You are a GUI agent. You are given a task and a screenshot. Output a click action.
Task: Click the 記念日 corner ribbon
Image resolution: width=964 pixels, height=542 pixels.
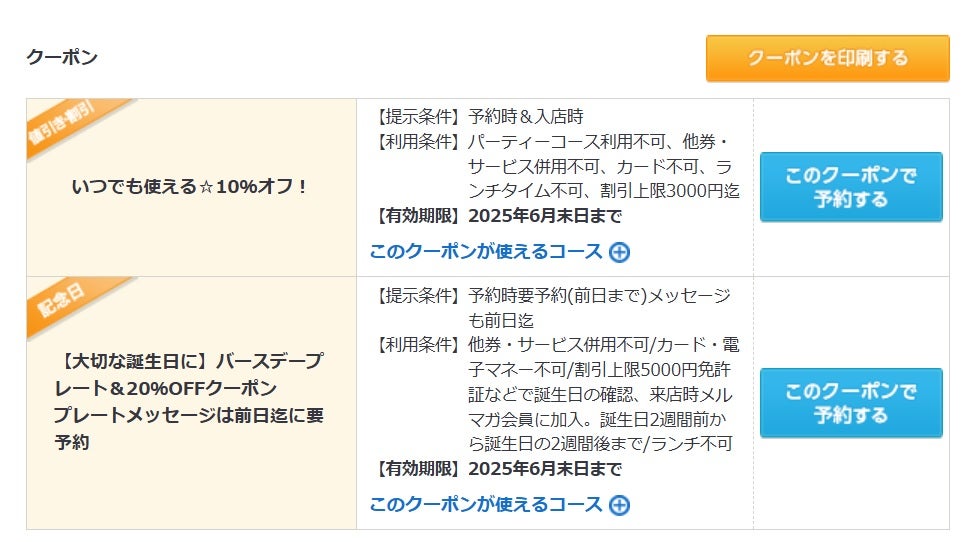tap(61, 302)
